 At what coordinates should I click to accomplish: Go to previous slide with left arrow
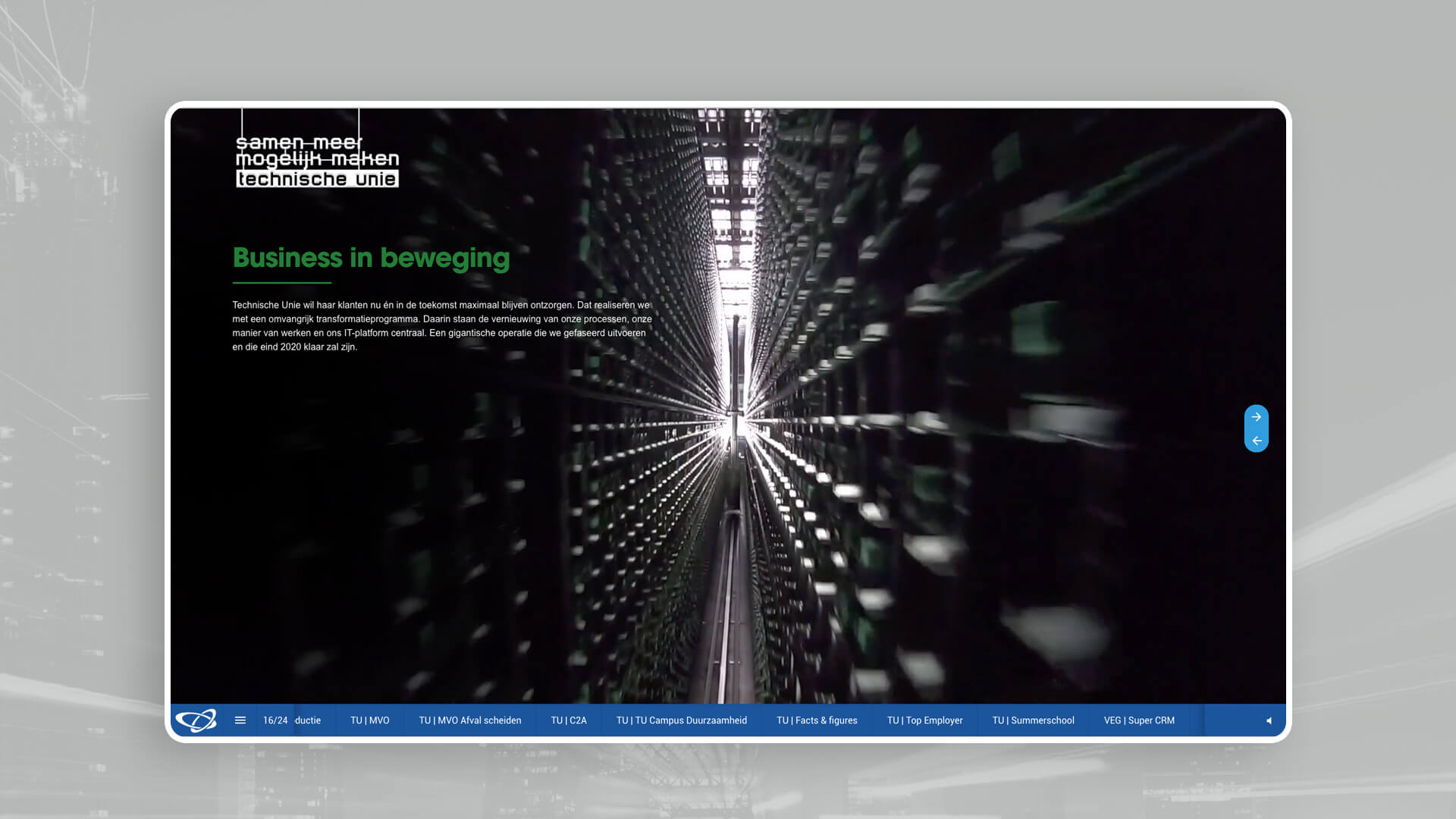click(1257, 441)
